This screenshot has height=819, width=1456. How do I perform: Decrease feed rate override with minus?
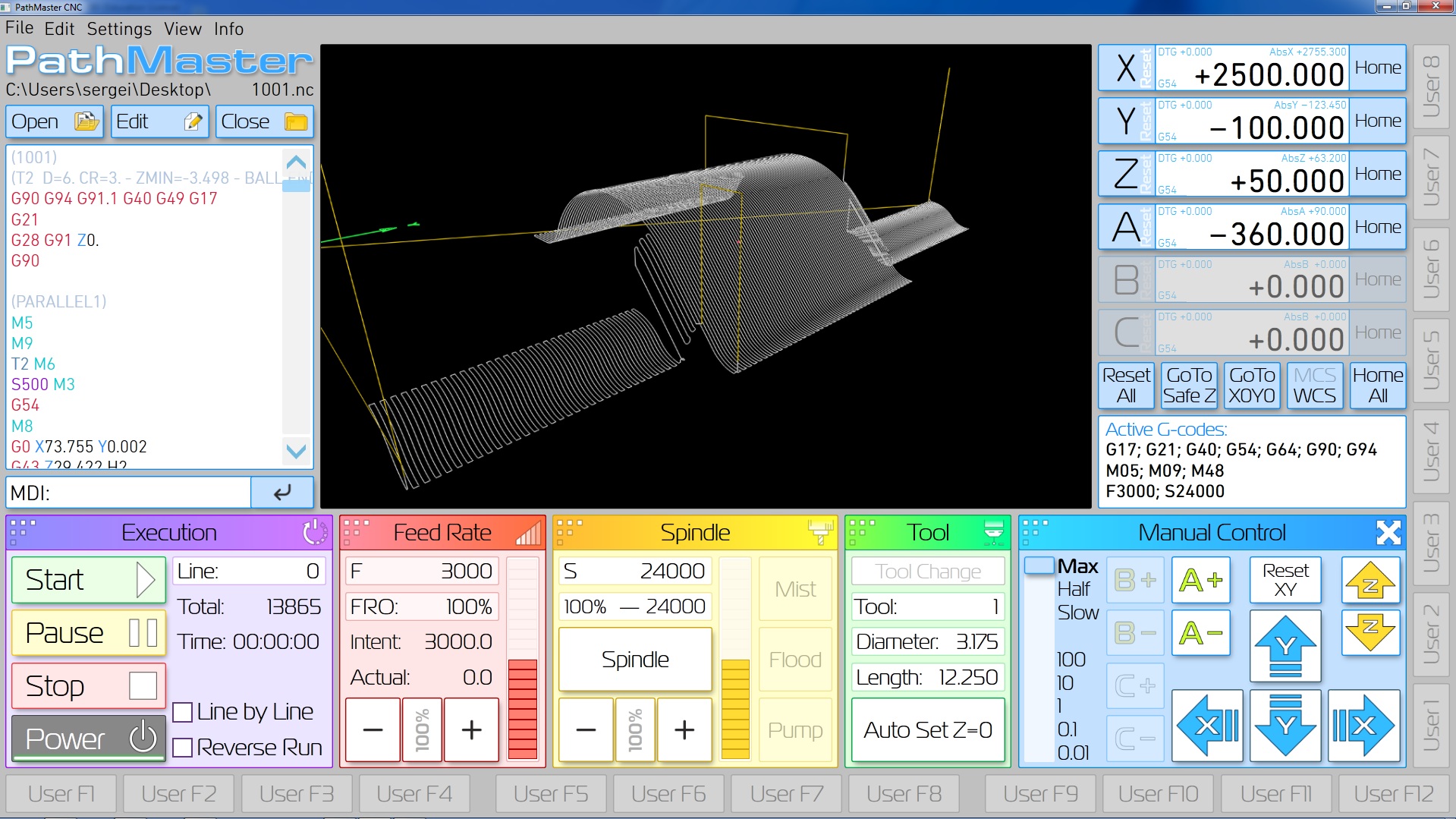pos(373,729)
